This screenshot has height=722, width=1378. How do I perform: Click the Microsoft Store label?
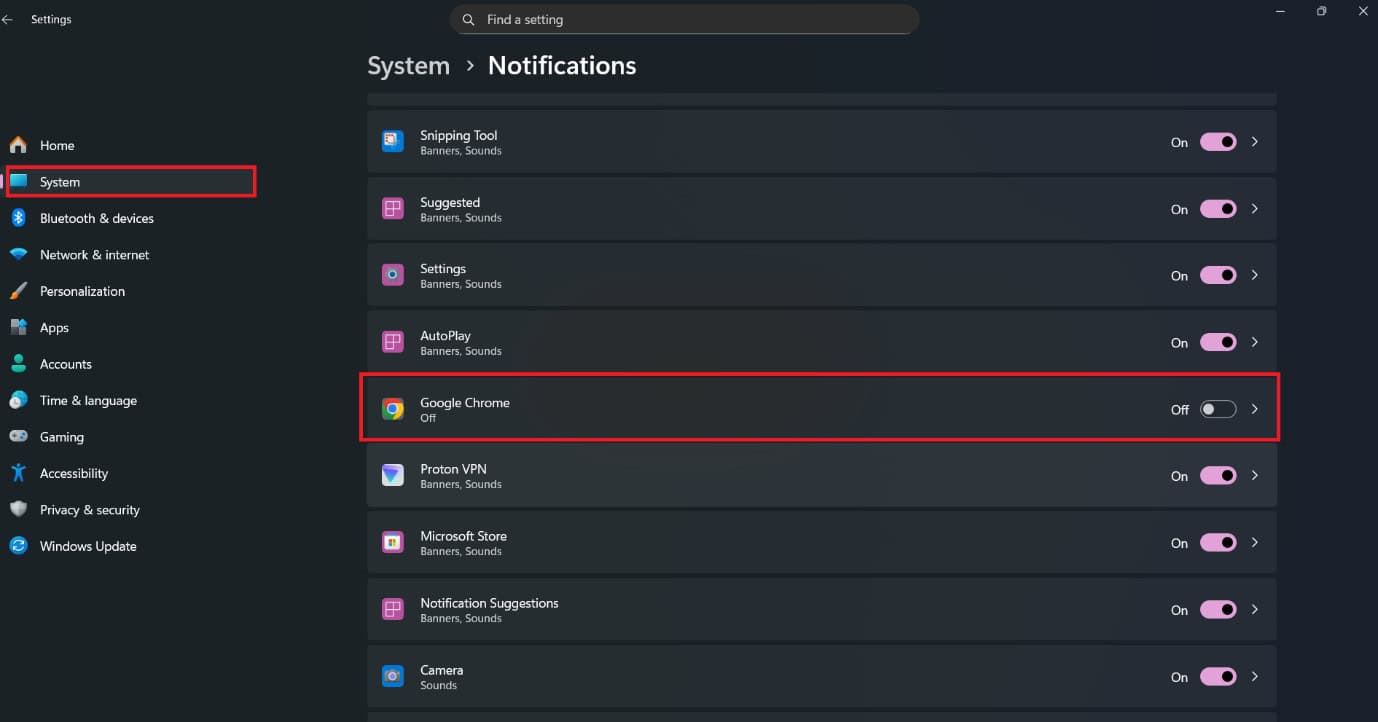pyautogui.click(x=463, y=536)
